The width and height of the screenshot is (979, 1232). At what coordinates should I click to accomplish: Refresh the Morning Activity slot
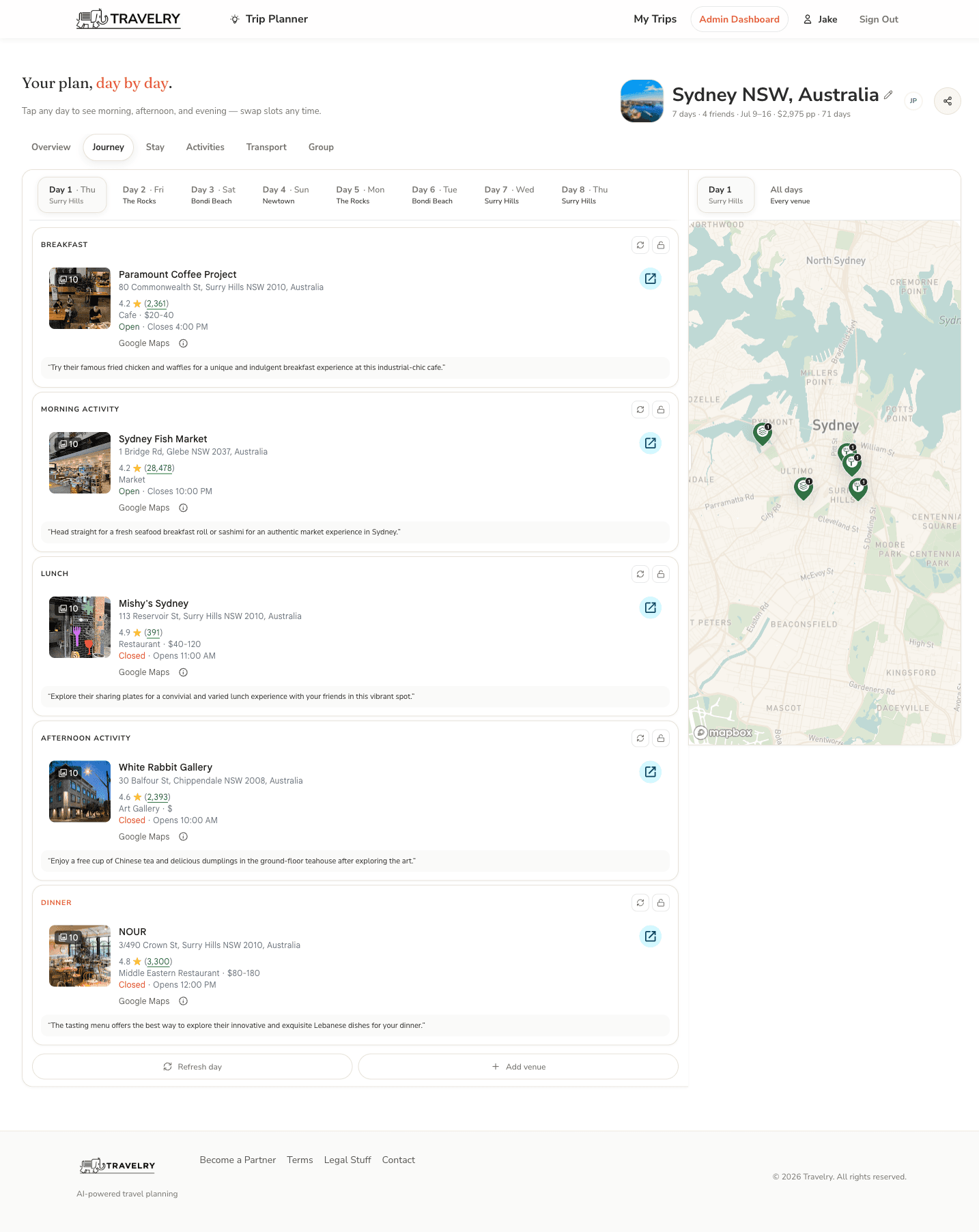pyautogui.click(x=640, y=410)
